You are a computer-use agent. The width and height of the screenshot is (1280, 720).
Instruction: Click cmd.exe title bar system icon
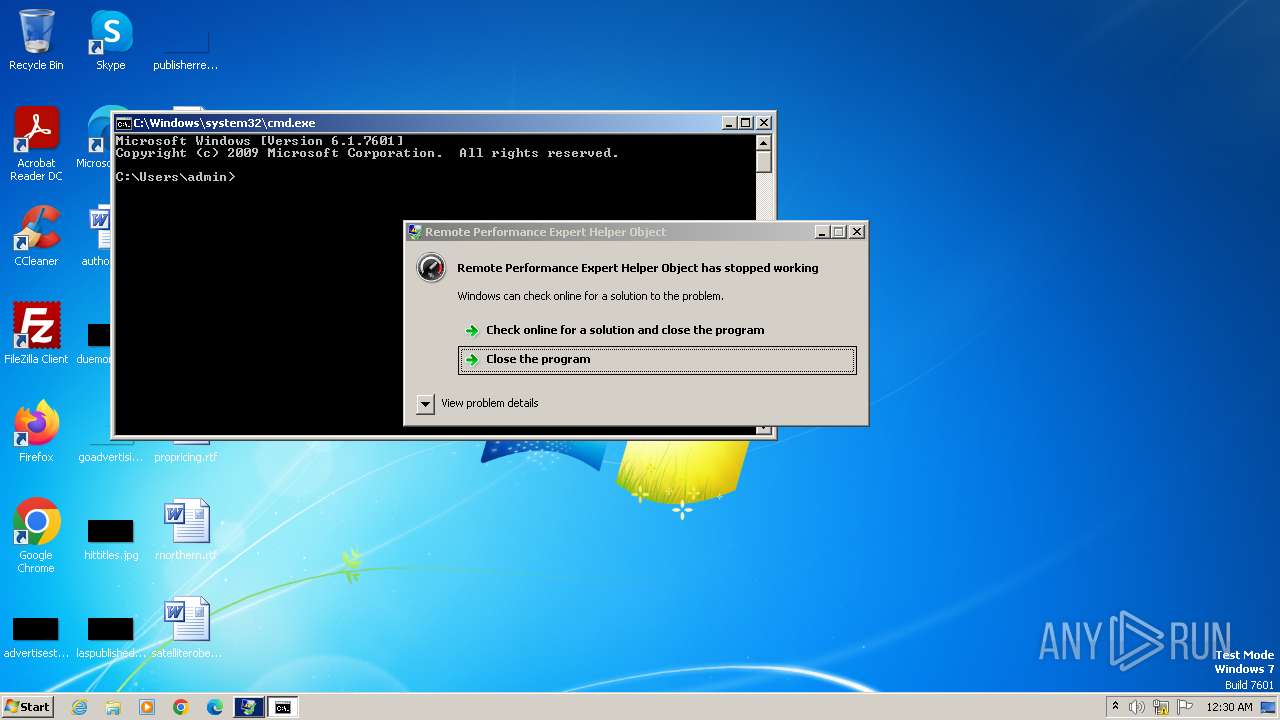point(123,123)
